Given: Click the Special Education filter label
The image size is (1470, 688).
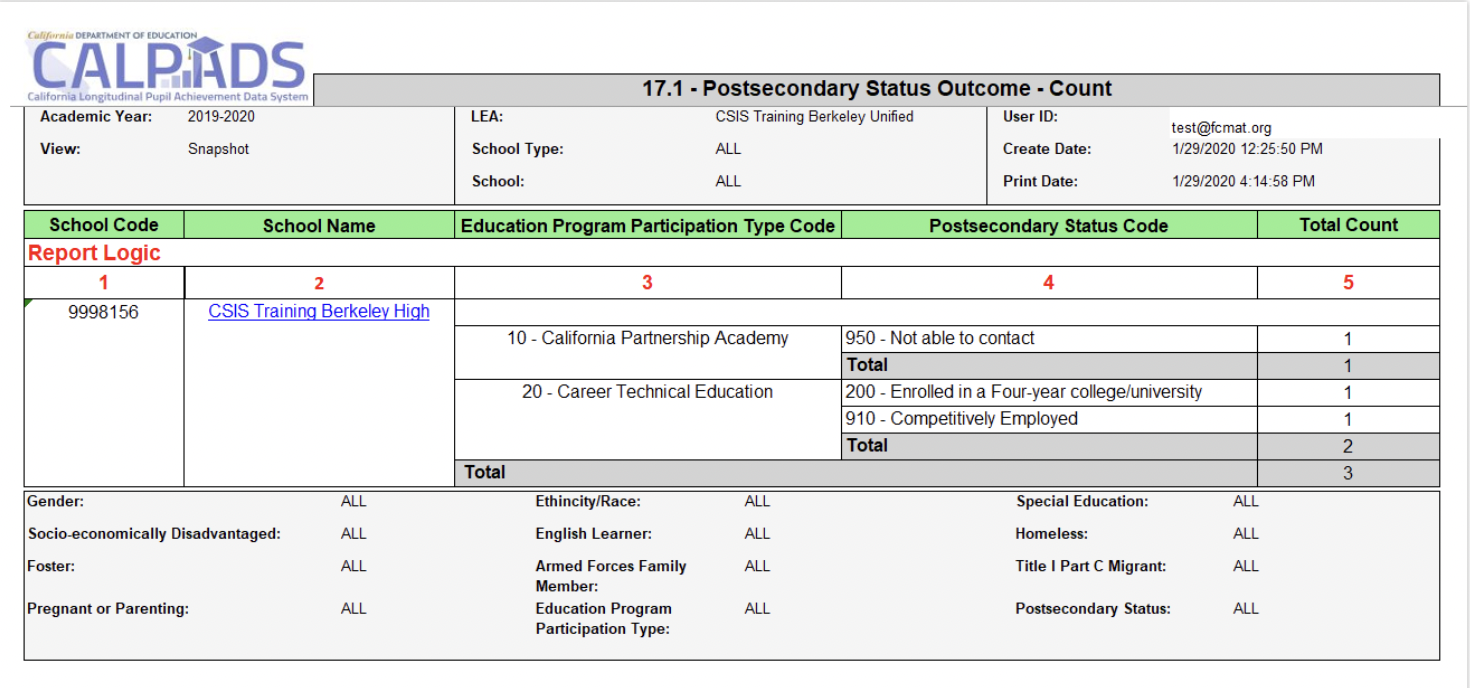Looking at the screenshot, I should [1083, 502].
